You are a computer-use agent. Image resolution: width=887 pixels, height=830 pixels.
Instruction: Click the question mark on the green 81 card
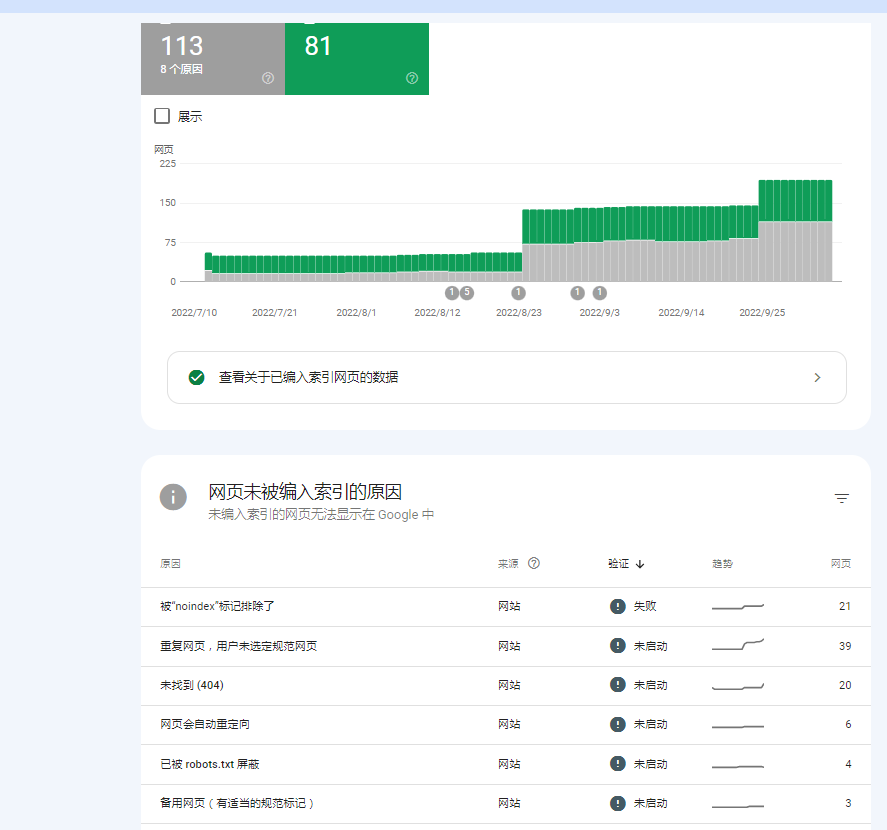tap(411, 78)
